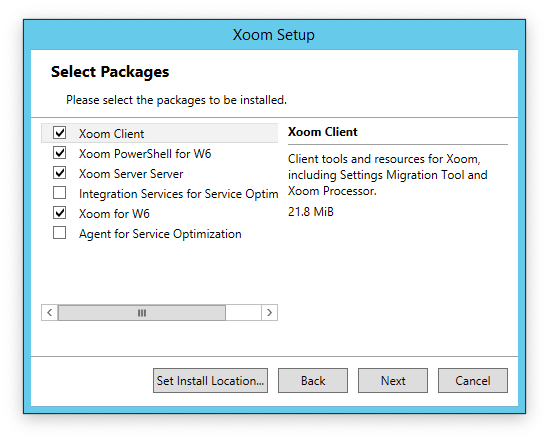The width and height of the screenshot is (549, 441).
Task: Enable the Integration Services checkbox
Action: coord(60,192)
